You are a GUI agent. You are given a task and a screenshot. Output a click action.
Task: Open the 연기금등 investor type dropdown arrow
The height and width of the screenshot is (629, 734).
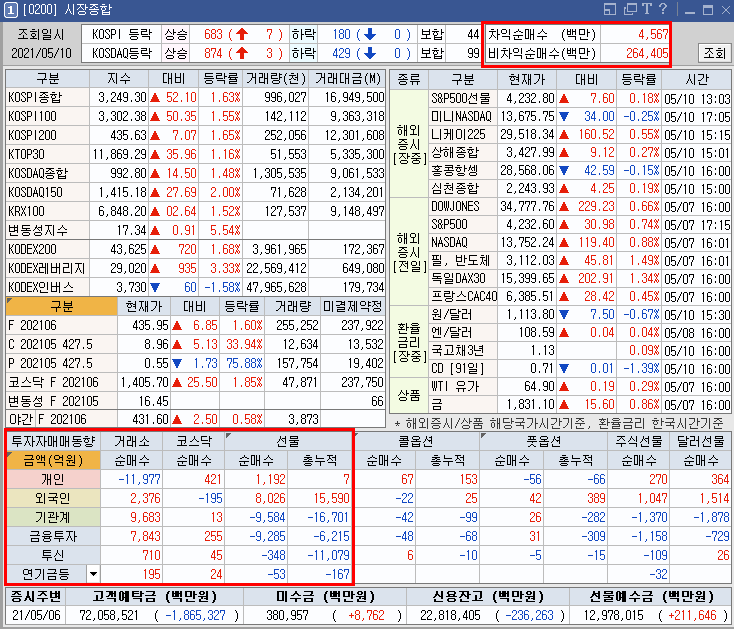click(93, 574)
